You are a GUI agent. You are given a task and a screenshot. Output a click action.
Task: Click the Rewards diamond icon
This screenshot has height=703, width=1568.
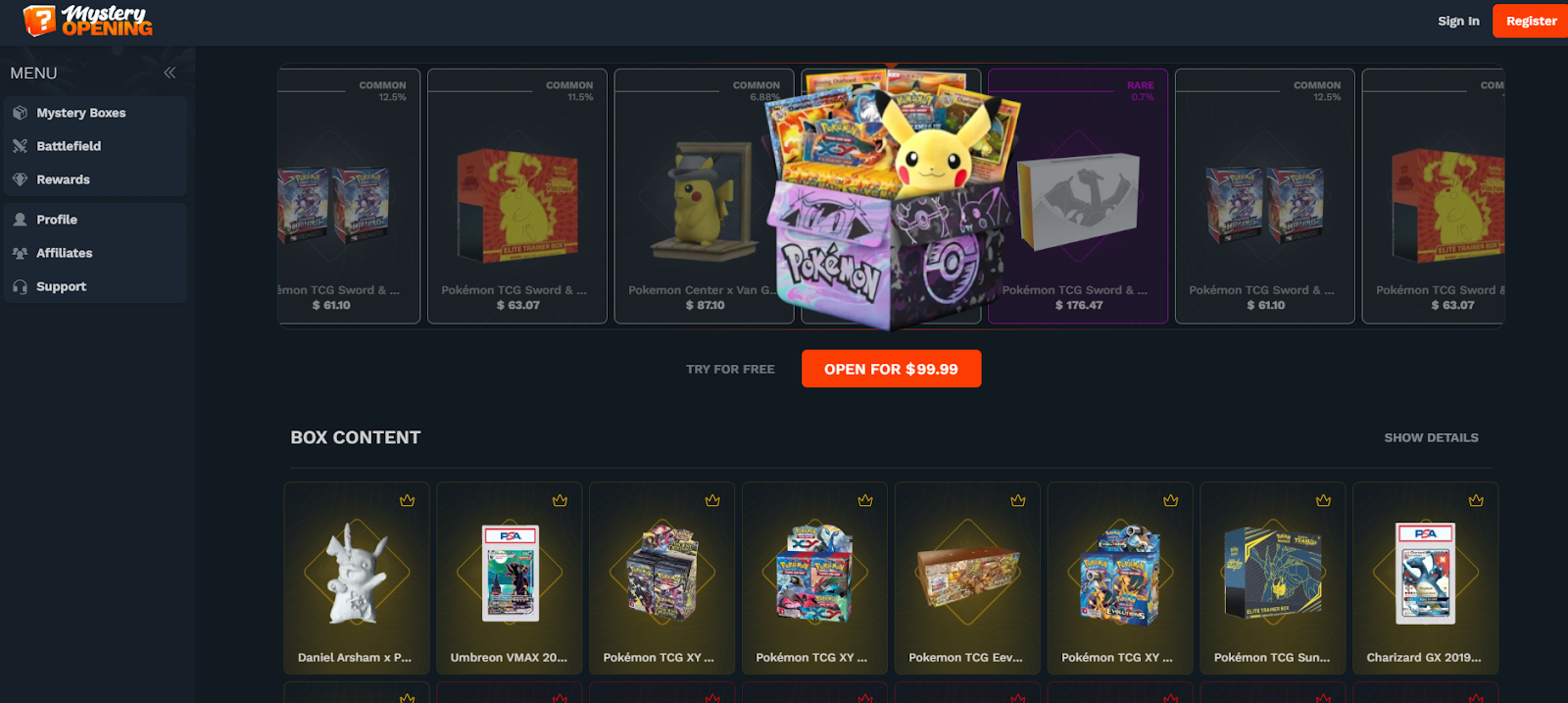pos(20,179)
